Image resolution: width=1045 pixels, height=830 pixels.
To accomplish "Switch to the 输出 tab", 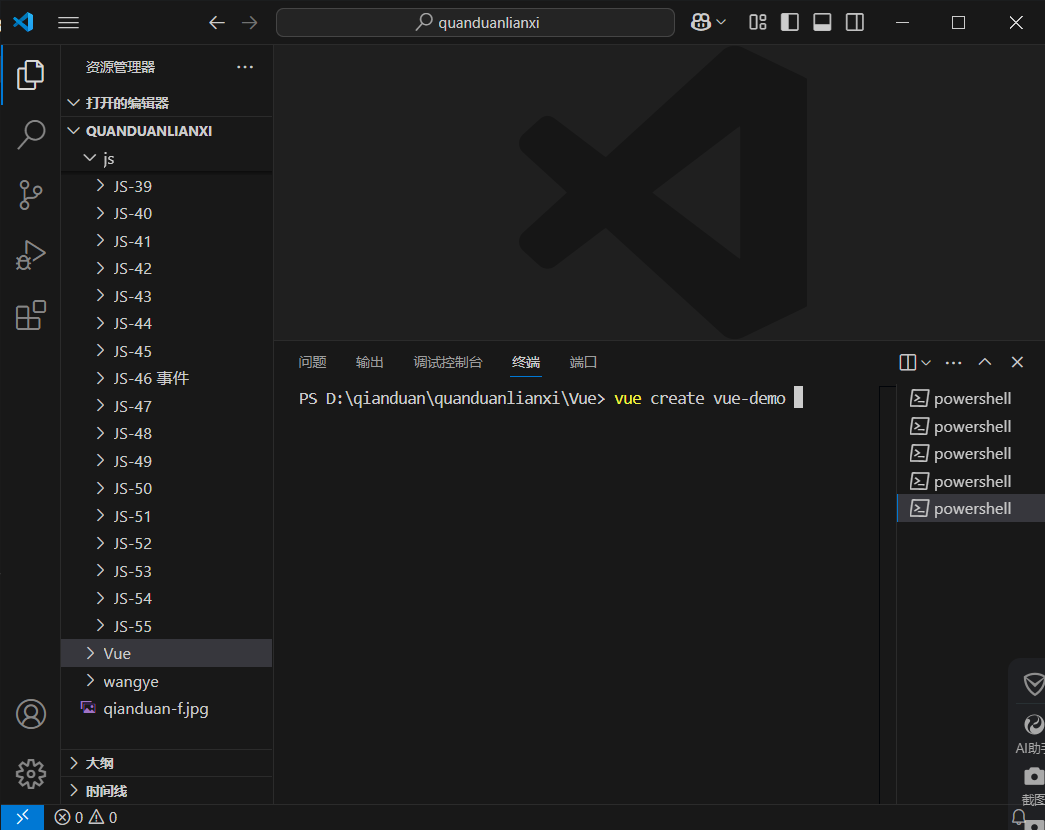I will (369, 362).
